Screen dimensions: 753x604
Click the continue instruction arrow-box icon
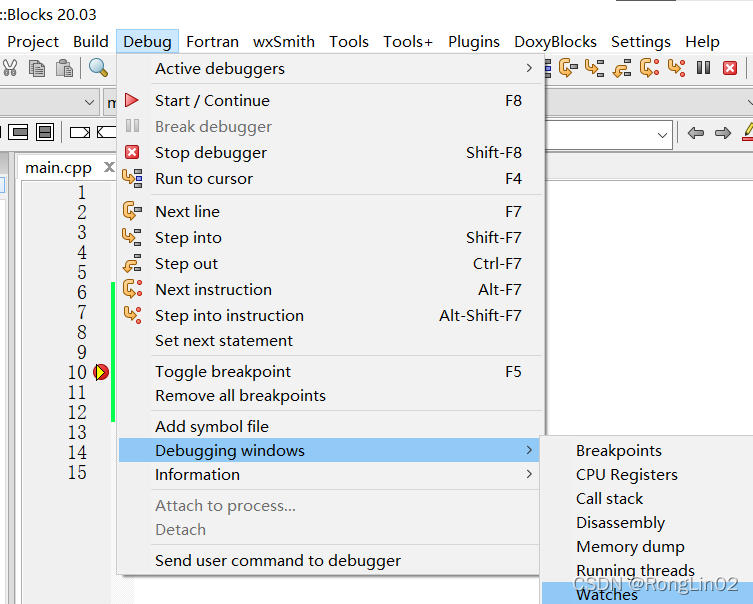[x=107, y=132]
